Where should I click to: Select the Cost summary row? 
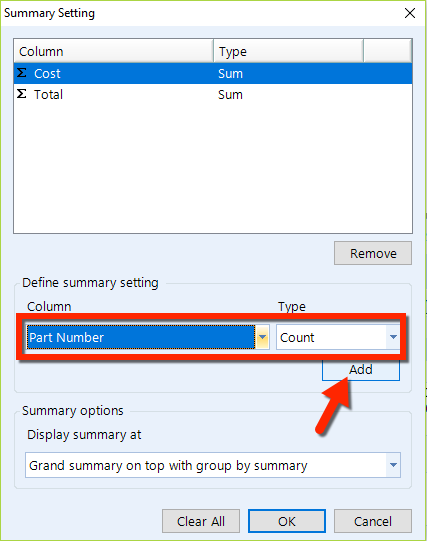(213, 73)
